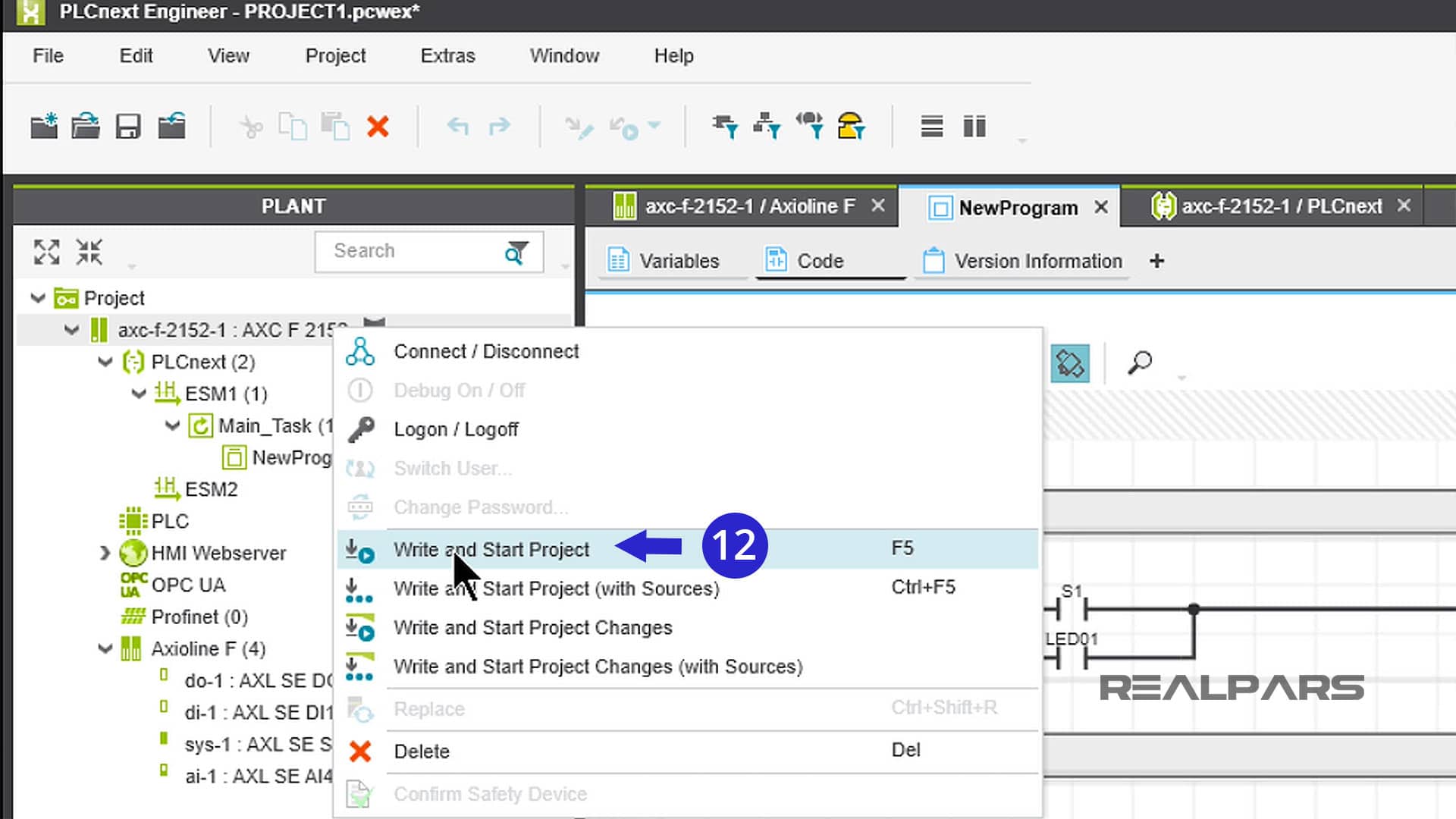Click the horizontal lines layout icon
The width and height of the screenshot is (1456, 819).
[x=932, y=126]
